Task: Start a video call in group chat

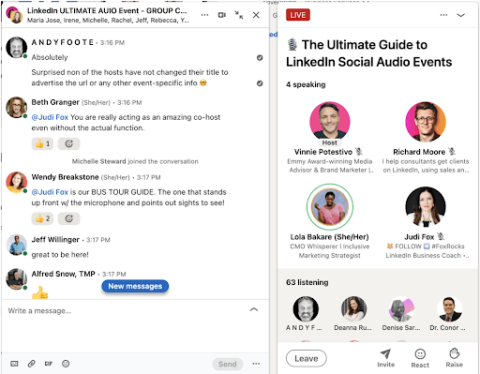Action: point(222,15)
